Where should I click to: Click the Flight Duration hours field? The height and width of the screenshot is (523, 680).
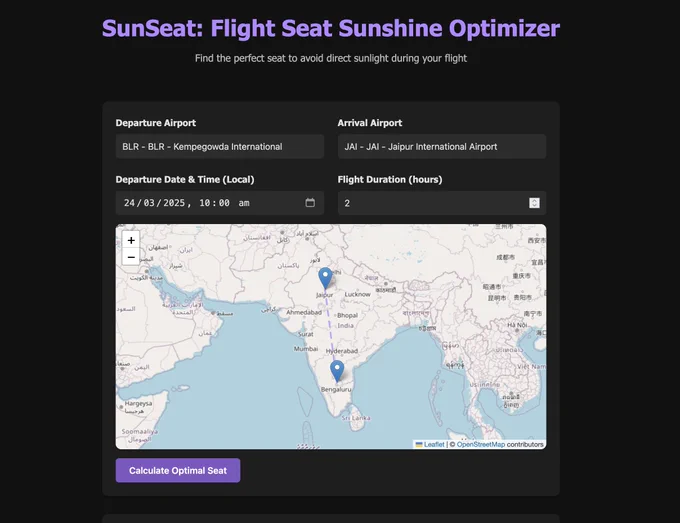click(x=442, y=203)
